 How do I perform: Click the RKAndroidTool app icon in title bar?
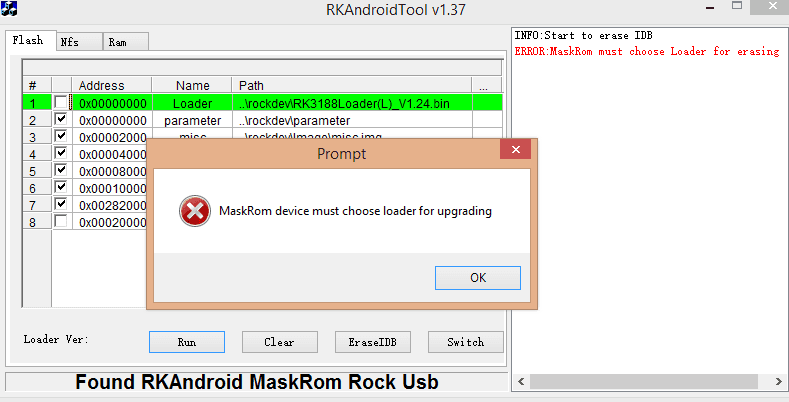tap(10, 9)
